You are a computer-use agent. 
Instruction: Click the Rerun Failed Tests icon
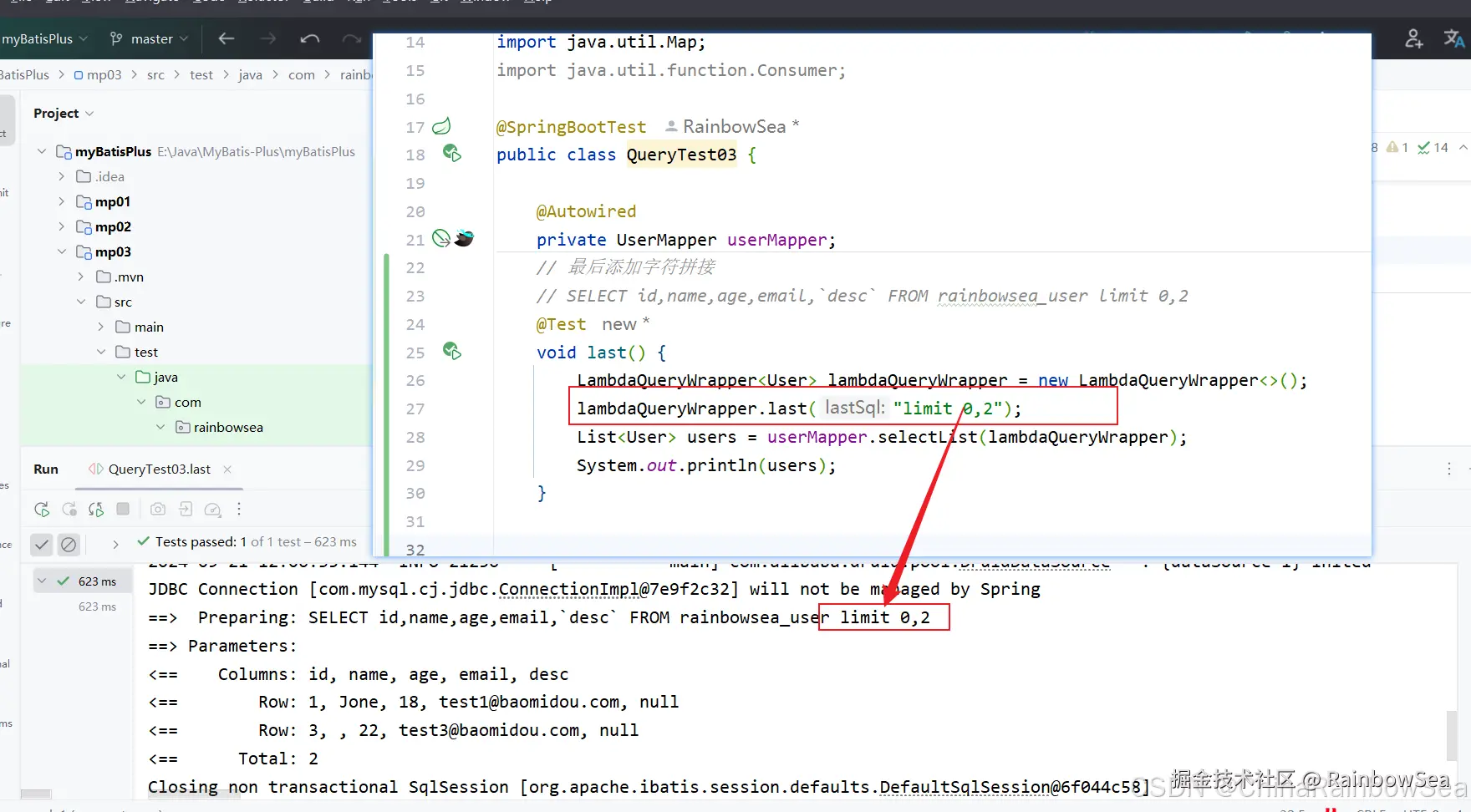(69, 509)
